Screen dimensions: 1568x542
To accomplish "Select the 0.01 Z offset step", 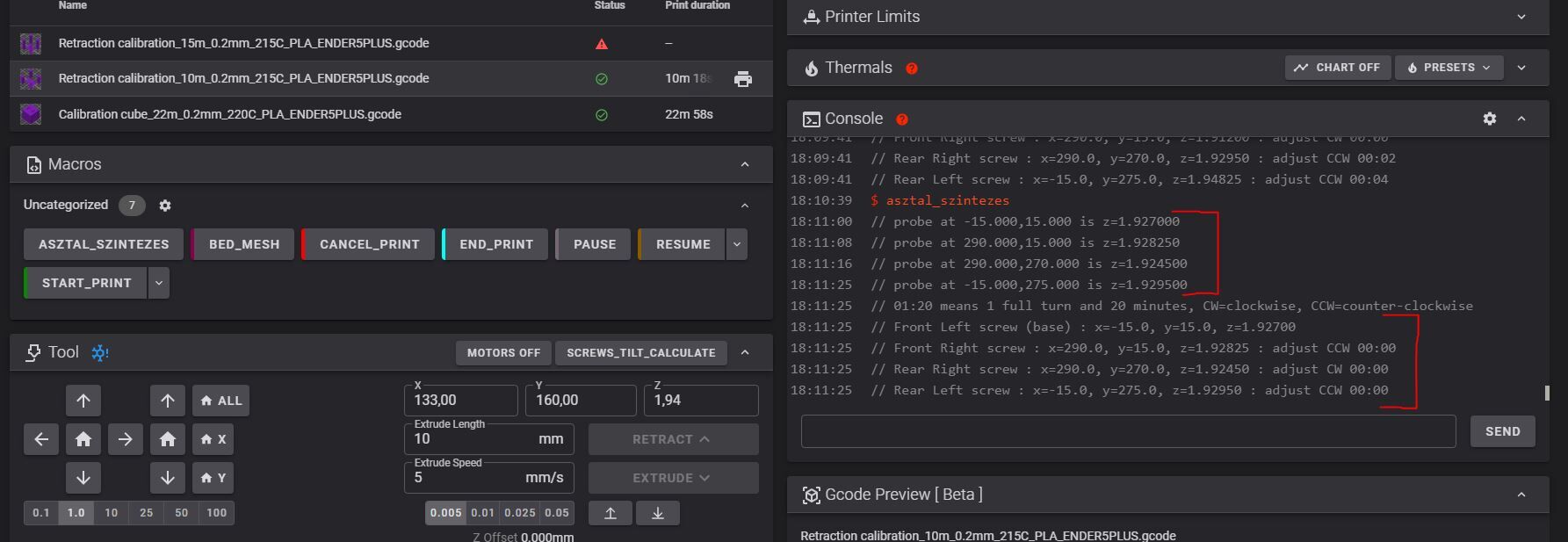I will (482, 513).
